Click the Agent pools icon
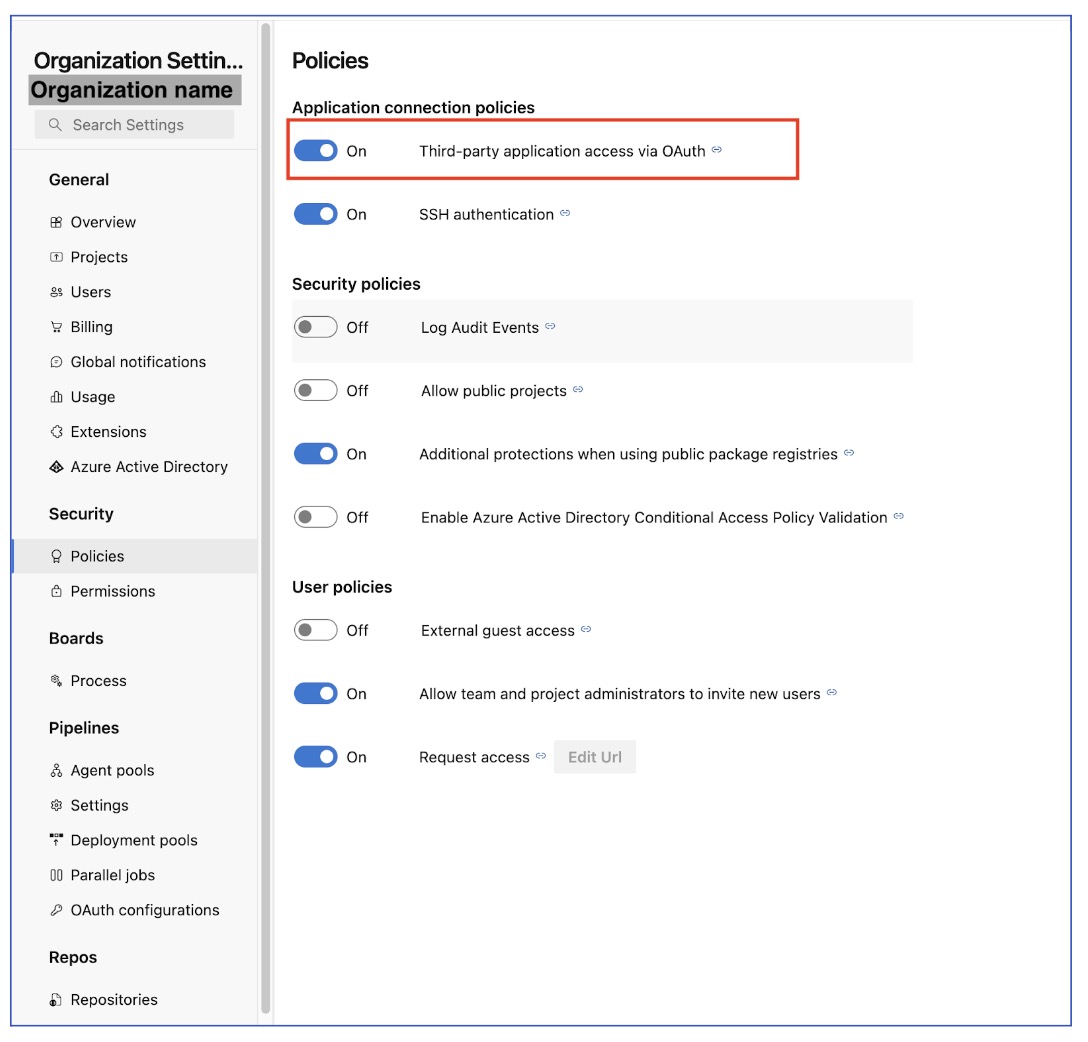This screenshot has width=1088, height=1042. pyautogui.click(x=56, y=770)
